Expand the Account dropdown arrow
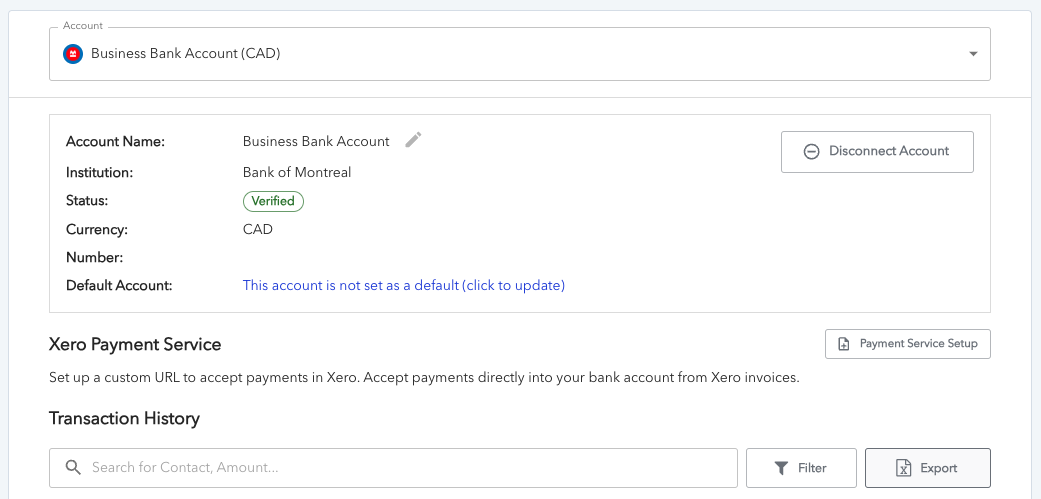The height and width of the screenshot is (499, 1041). click(x=973, y=54)
